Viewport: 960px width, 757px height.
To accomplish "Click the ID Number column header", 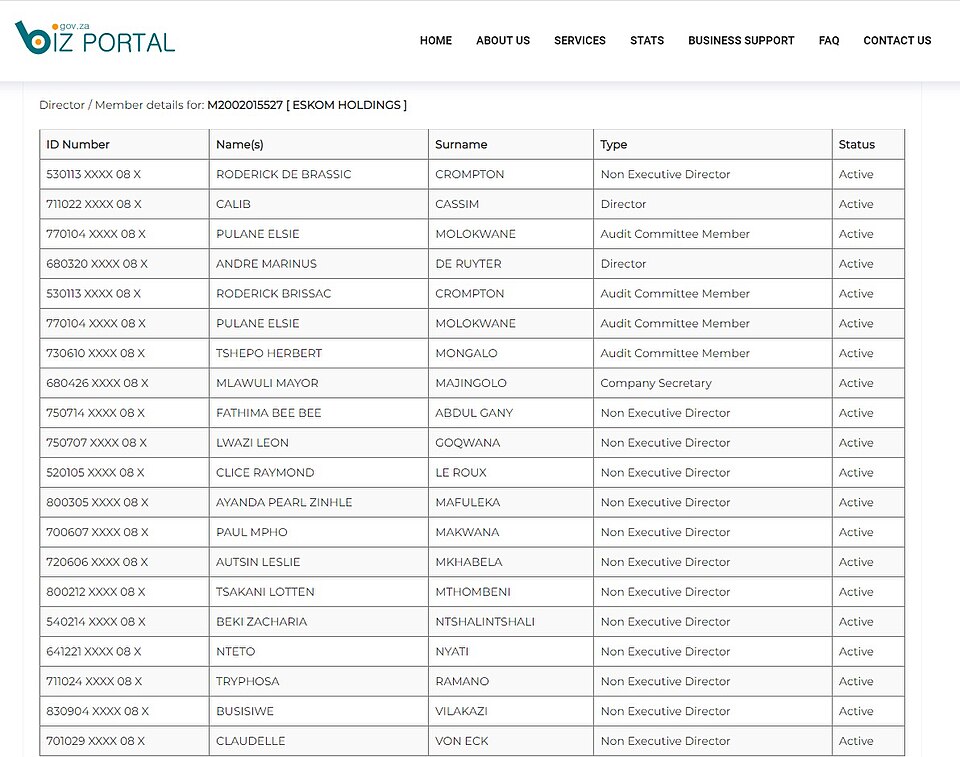I will pos(78,145).
